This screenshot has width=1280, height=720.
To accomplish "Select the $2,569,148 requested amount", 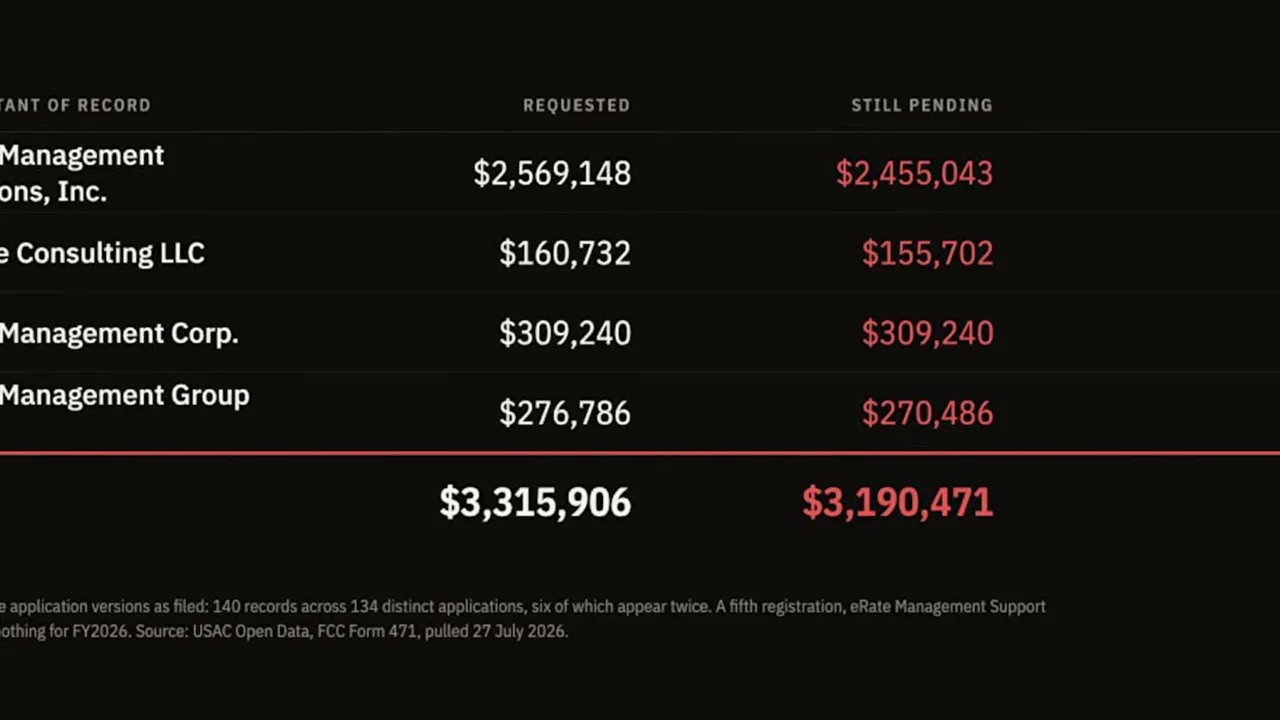I will tap(552, 173).
